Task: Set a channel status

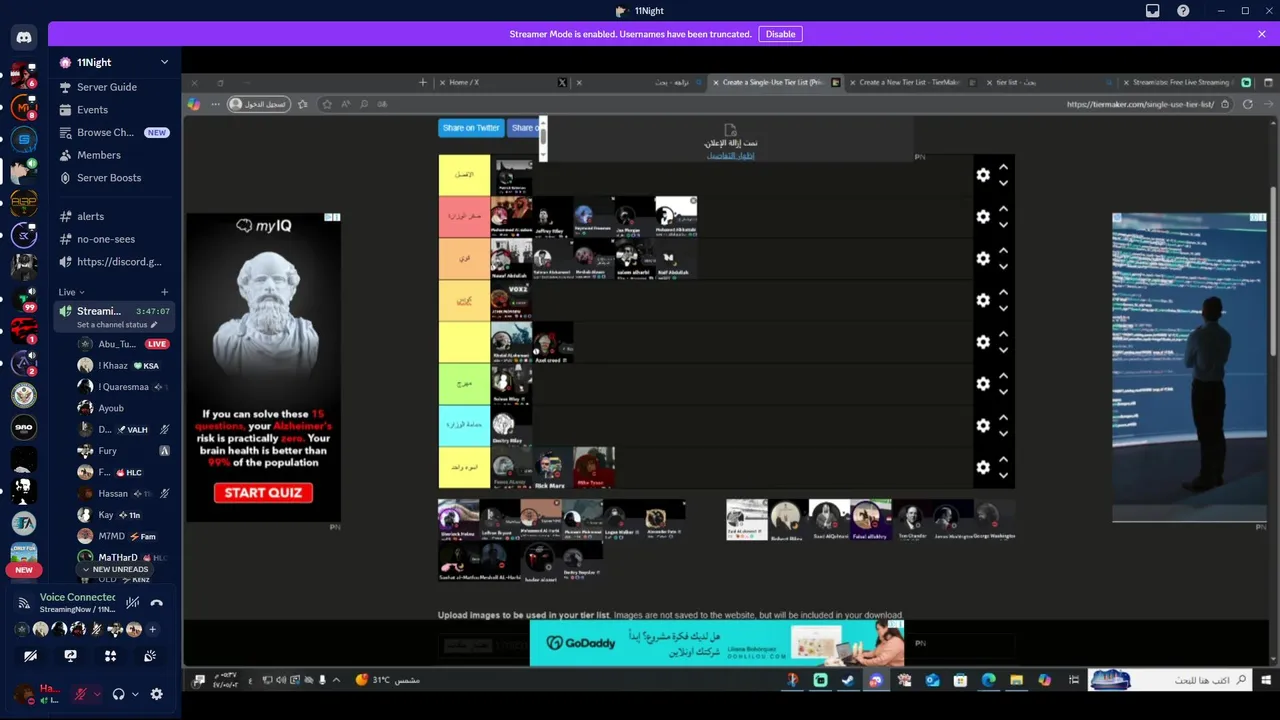Action: [115, 325]
